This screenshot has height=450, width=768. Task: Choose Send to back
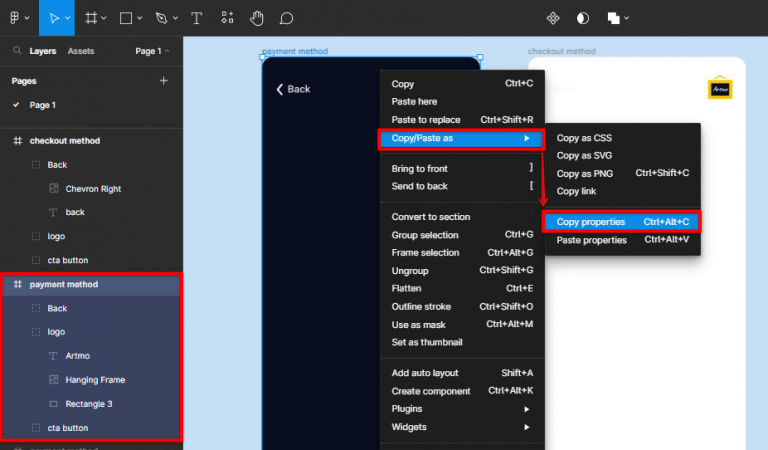[x=462, y=186]
